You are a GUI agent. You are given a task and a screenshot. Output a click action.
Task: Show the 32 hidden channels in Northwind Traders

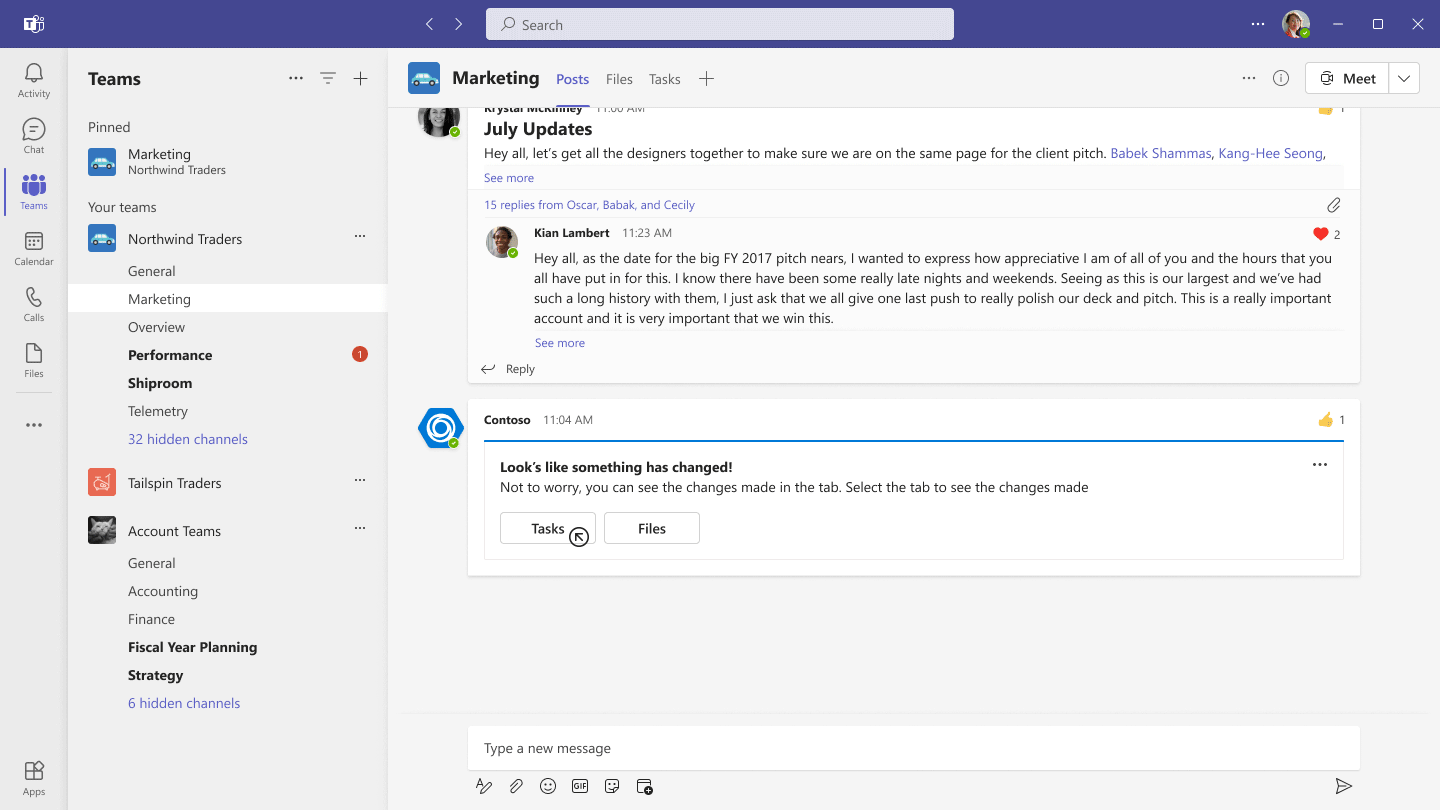tap(188, 439)
